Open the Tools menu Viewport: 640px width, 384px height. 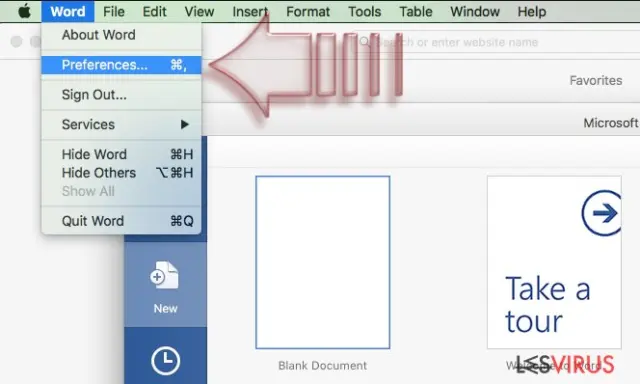(x=364, y=11)
